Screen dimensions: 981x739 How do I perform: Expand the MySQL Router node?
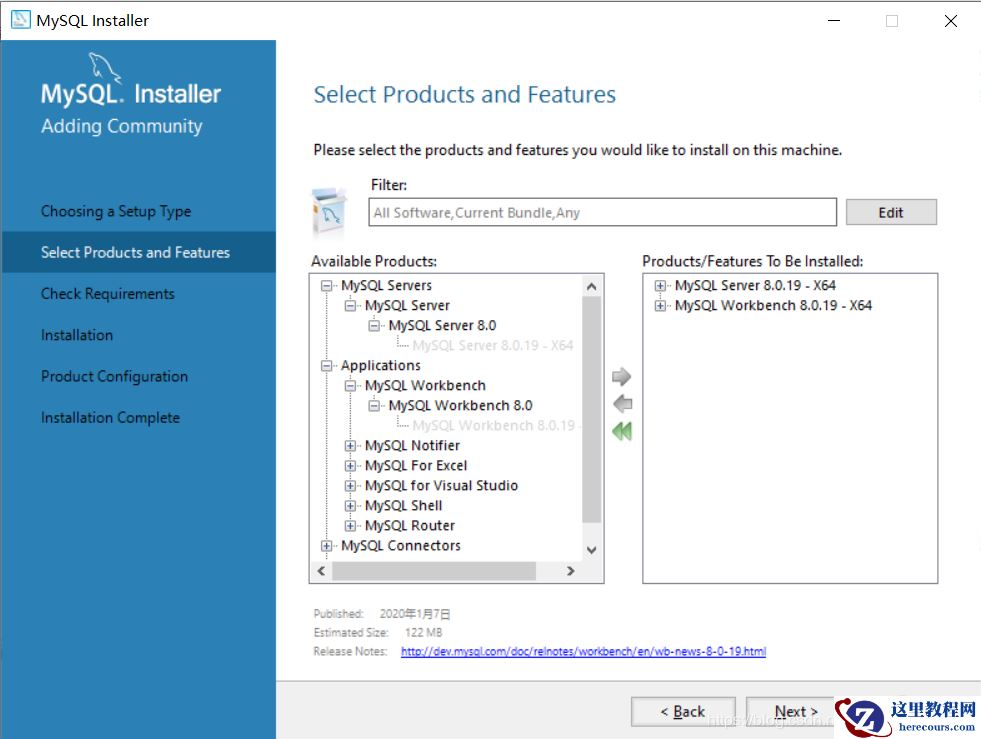[x=350, y=526]
